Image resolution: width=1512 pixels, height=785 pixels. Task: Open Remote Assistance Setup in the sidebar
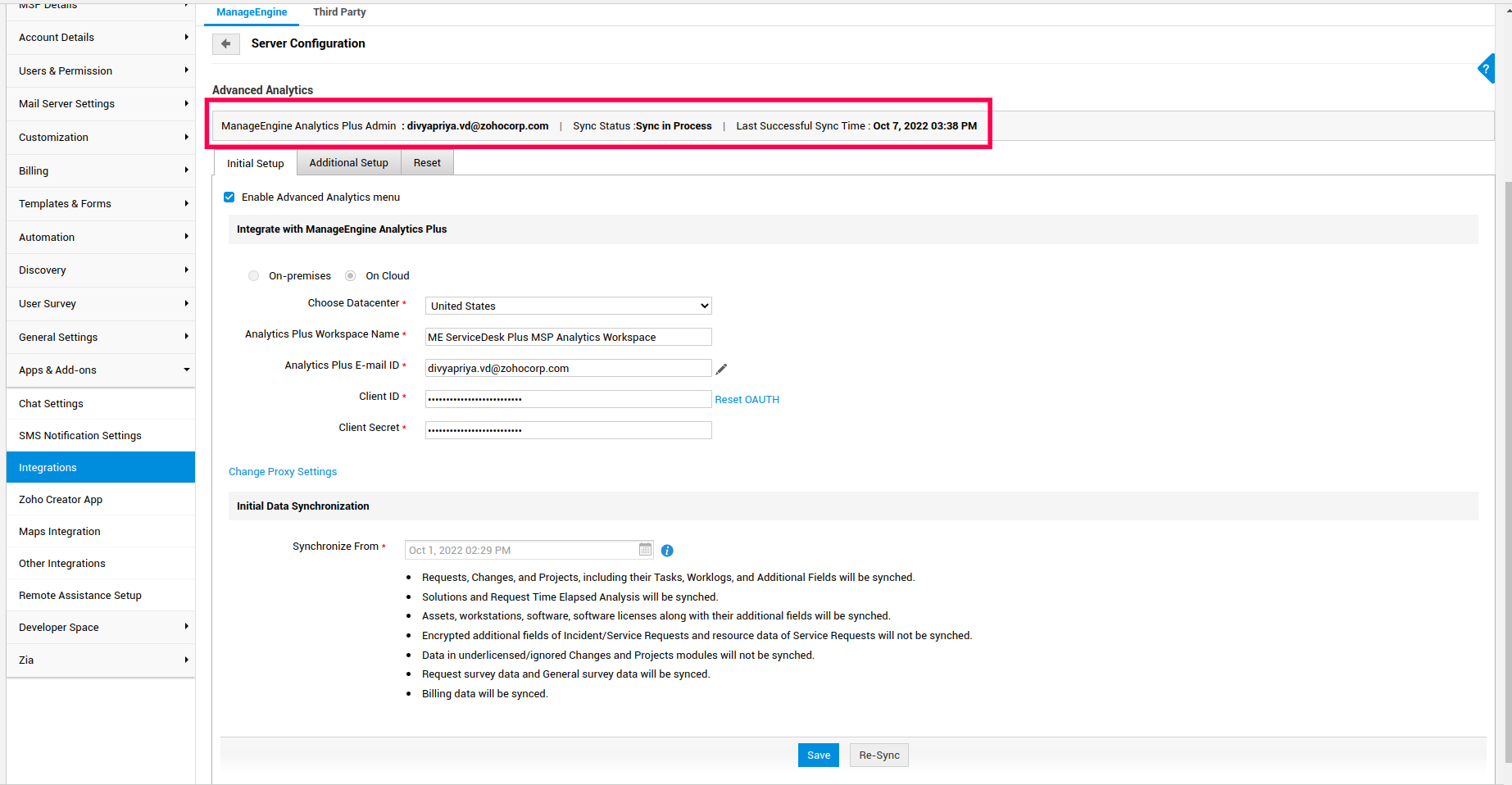[101, 596]
